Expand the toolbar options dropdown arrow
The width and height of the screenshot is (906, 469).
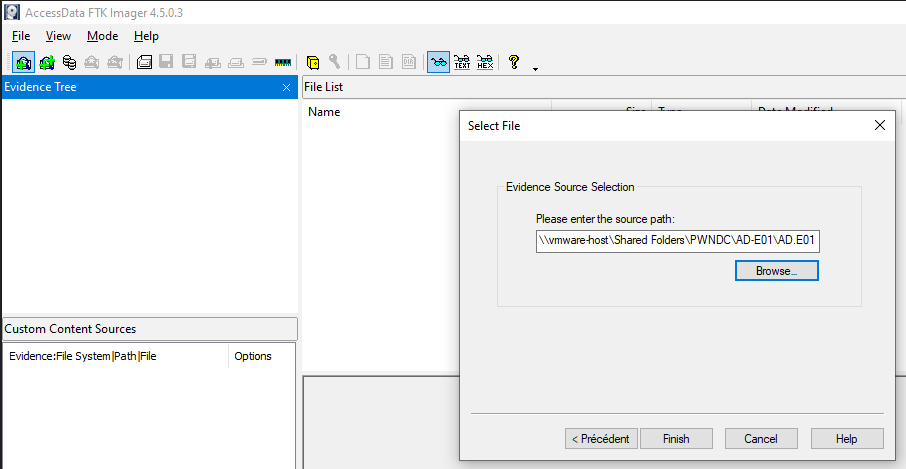[535, 68]
